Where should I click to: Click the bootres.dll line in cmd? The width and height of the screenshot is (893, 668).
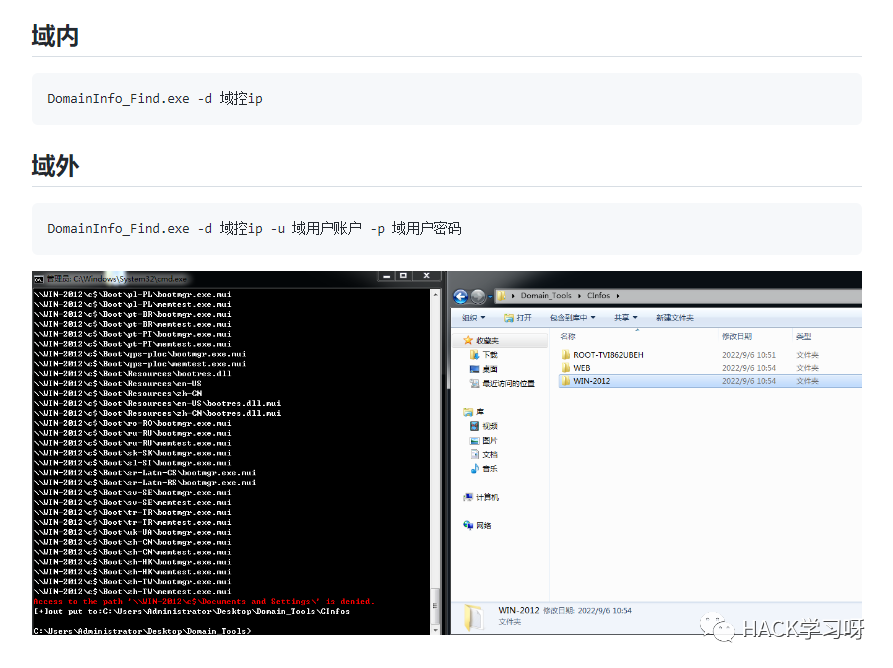pos(132,374)
